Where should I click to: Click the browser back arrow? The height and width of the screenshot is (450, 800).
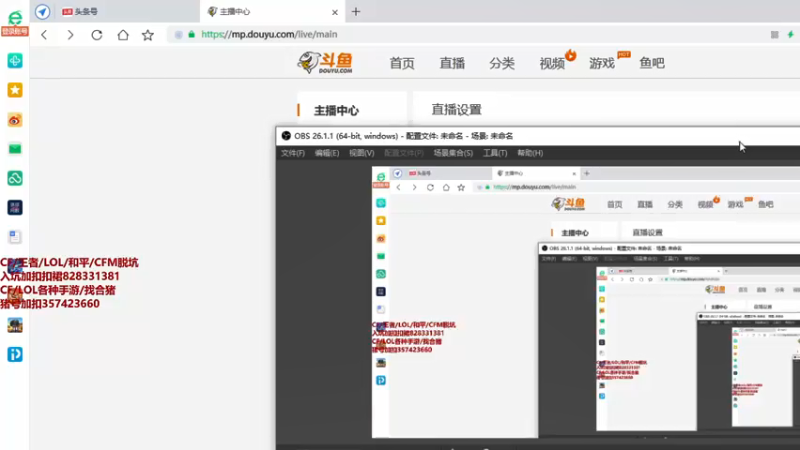tap(44, 35)
